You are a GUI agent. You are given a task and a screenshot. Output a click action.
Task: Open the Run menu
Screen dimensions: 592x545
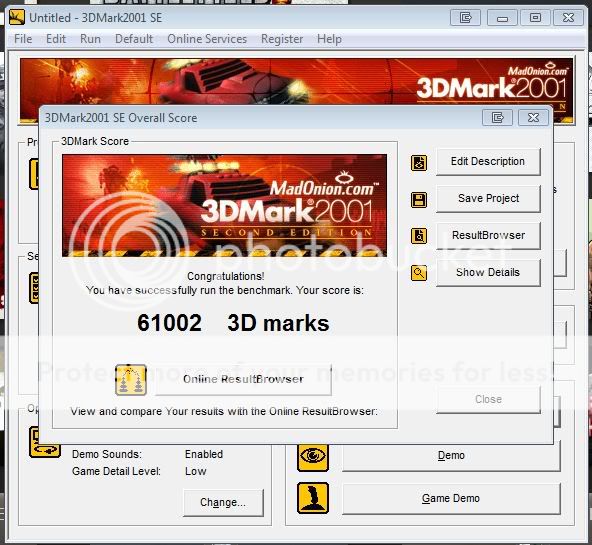click(x=90, y=39)
